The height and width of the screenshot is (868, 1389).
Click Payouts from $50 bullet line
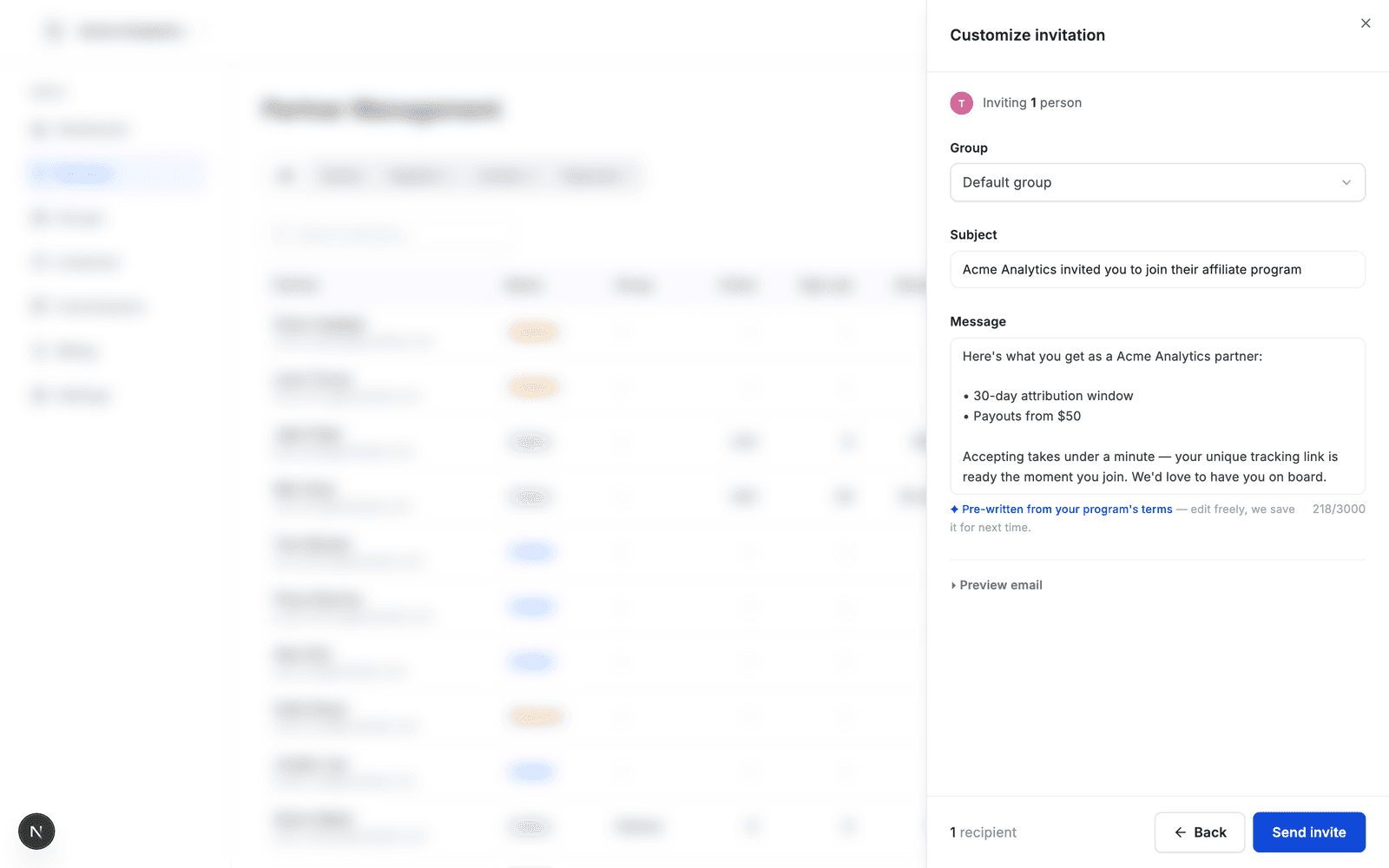1022,417
